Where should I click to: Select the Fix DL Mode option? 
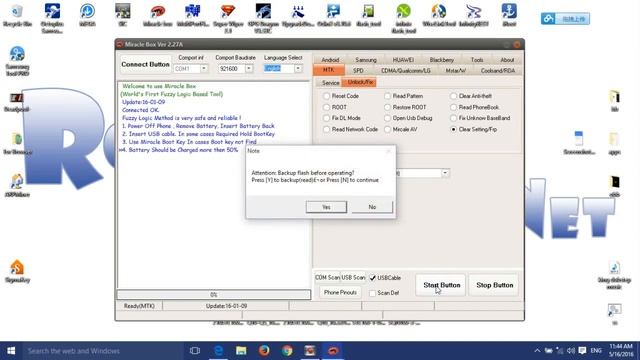click(326, 118)
